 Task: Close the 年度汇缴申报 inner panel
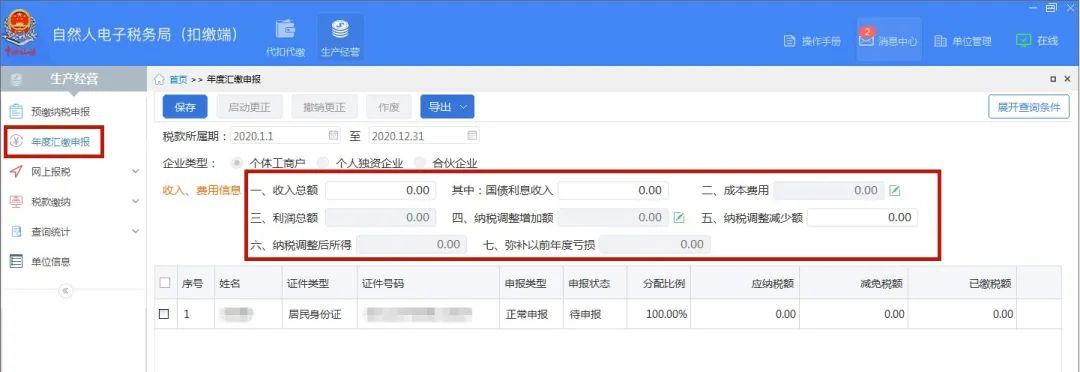(x=1068, y=79)
